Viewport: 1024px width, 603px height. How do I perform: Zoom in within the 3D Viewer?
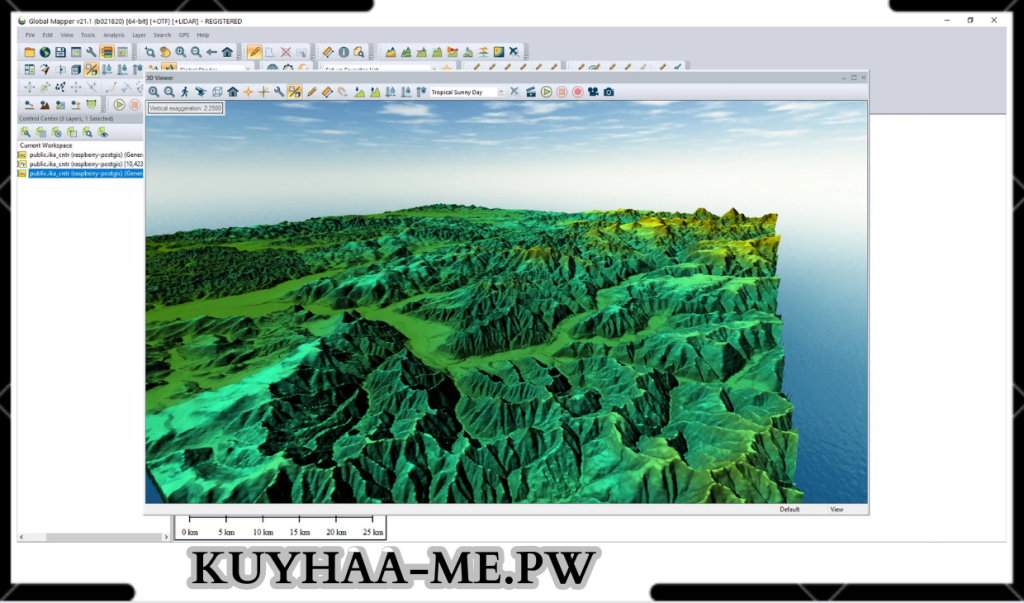pyautogui.click(x=154, y=92)
